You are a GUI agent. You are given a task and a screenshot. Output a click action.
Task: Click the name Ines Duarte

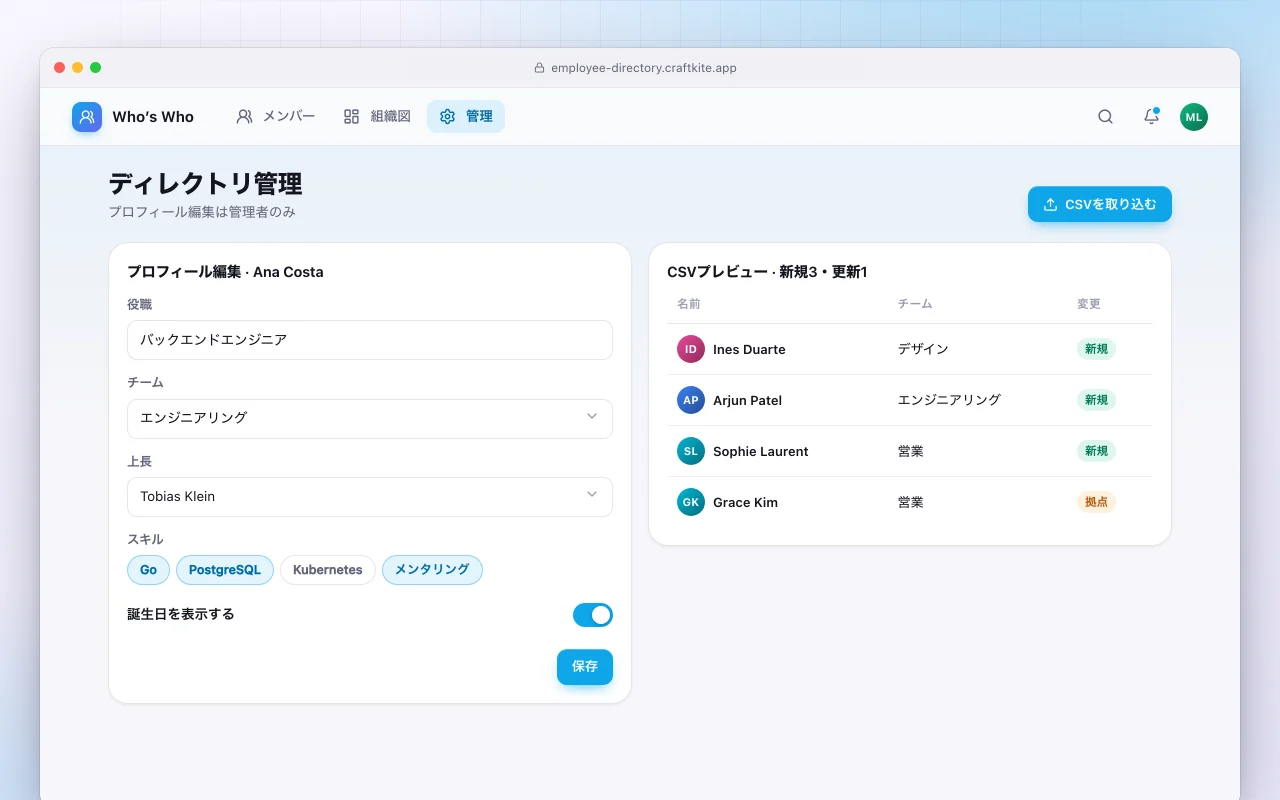749,349
